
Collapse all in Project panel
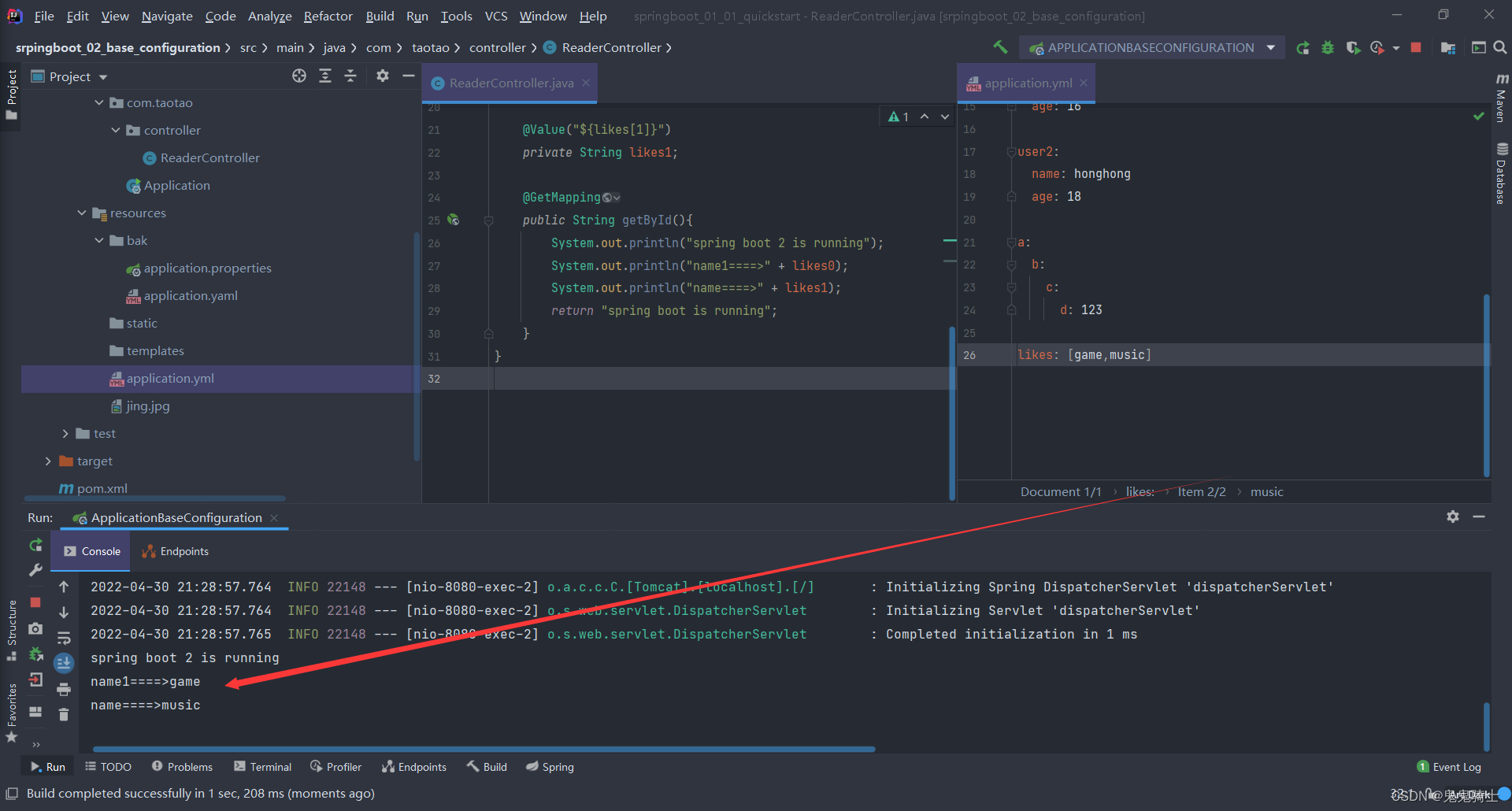tap(350, 76)
